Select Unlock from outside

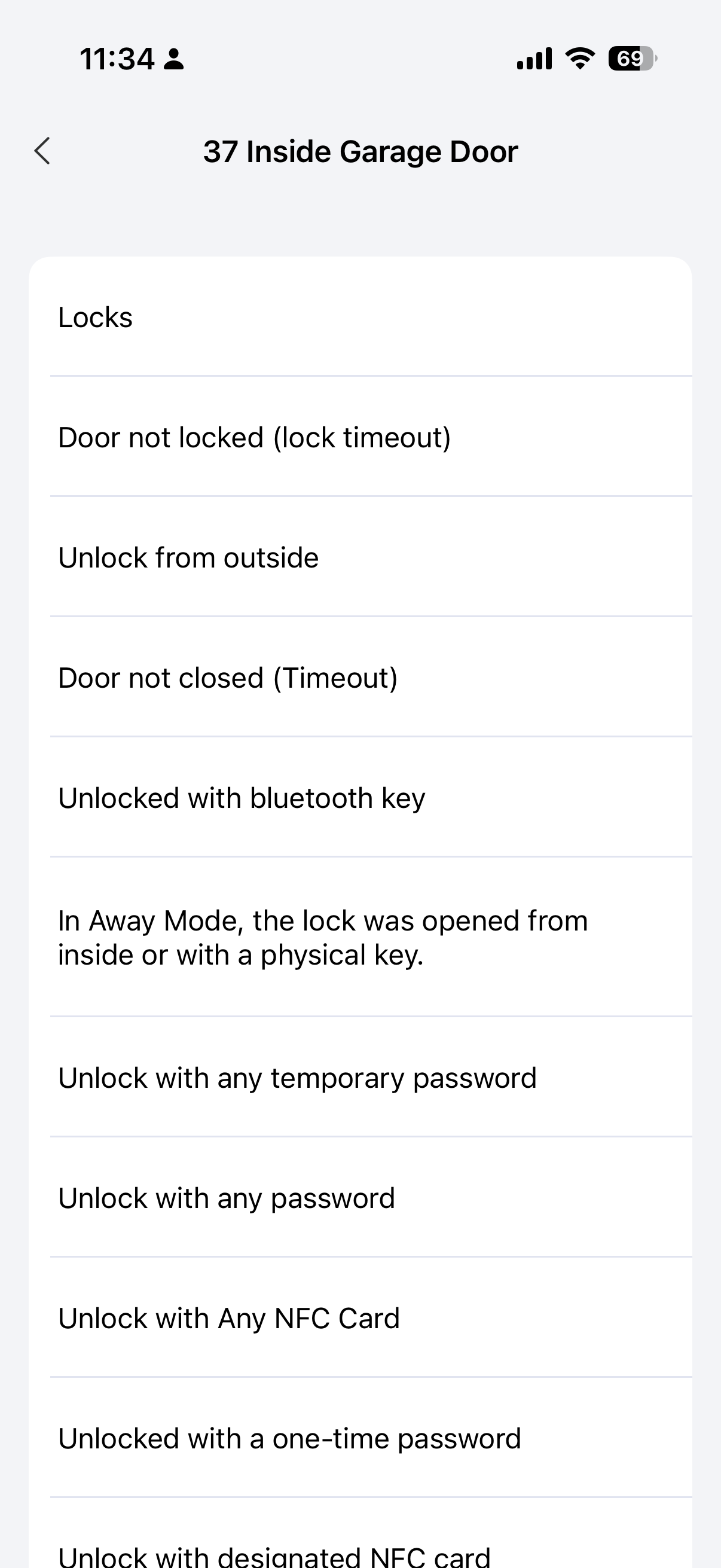pos(360,557)
